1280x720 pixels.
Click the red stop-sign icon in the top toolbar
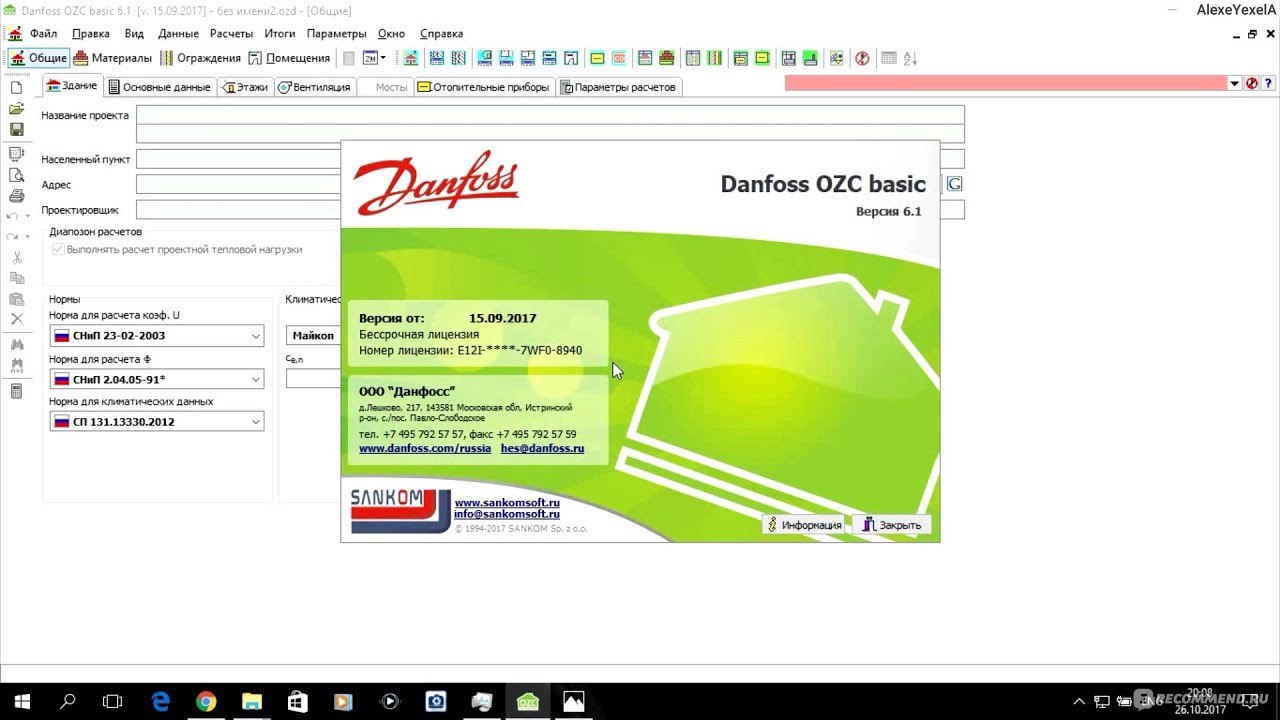coord(862,58)
